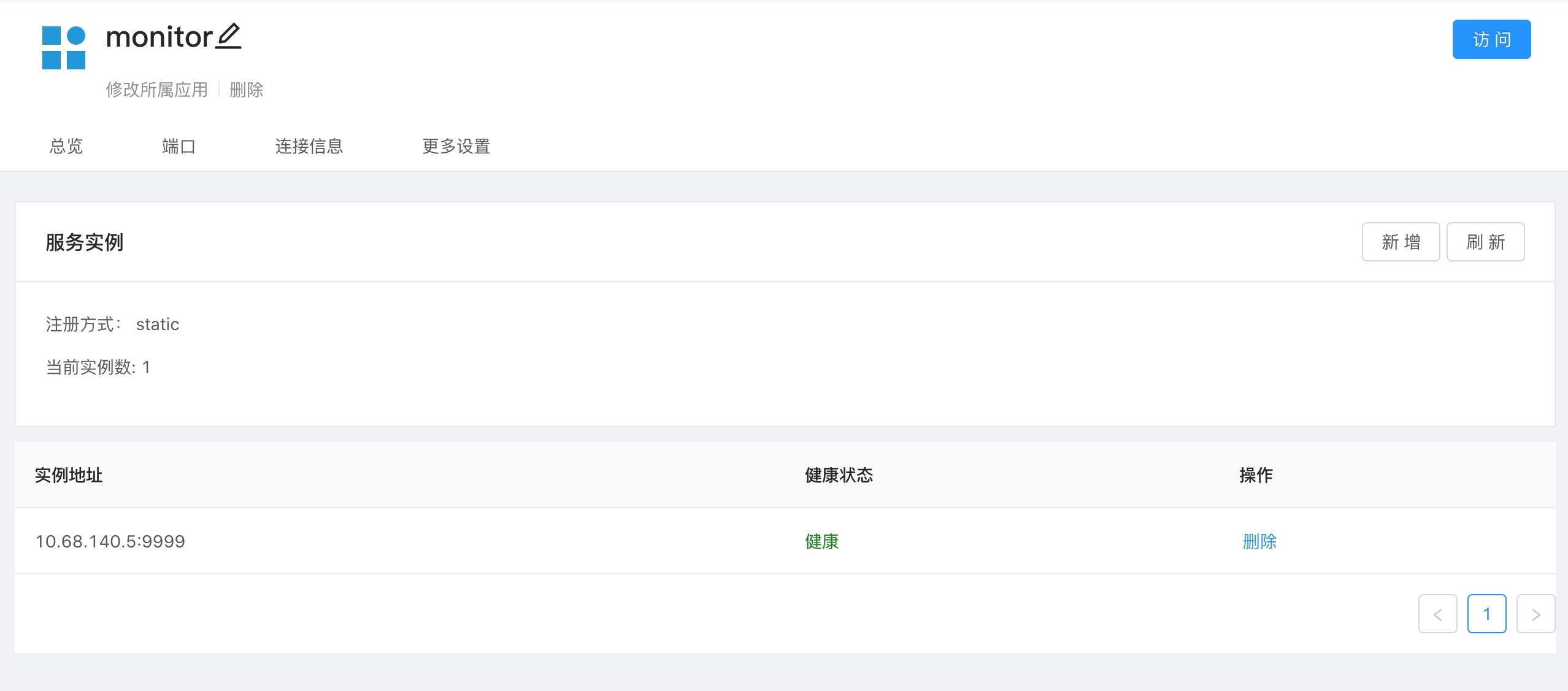The image size is (1568, 691).
Task: Click the 删除 link under the service title
Action: coord(246,89)
